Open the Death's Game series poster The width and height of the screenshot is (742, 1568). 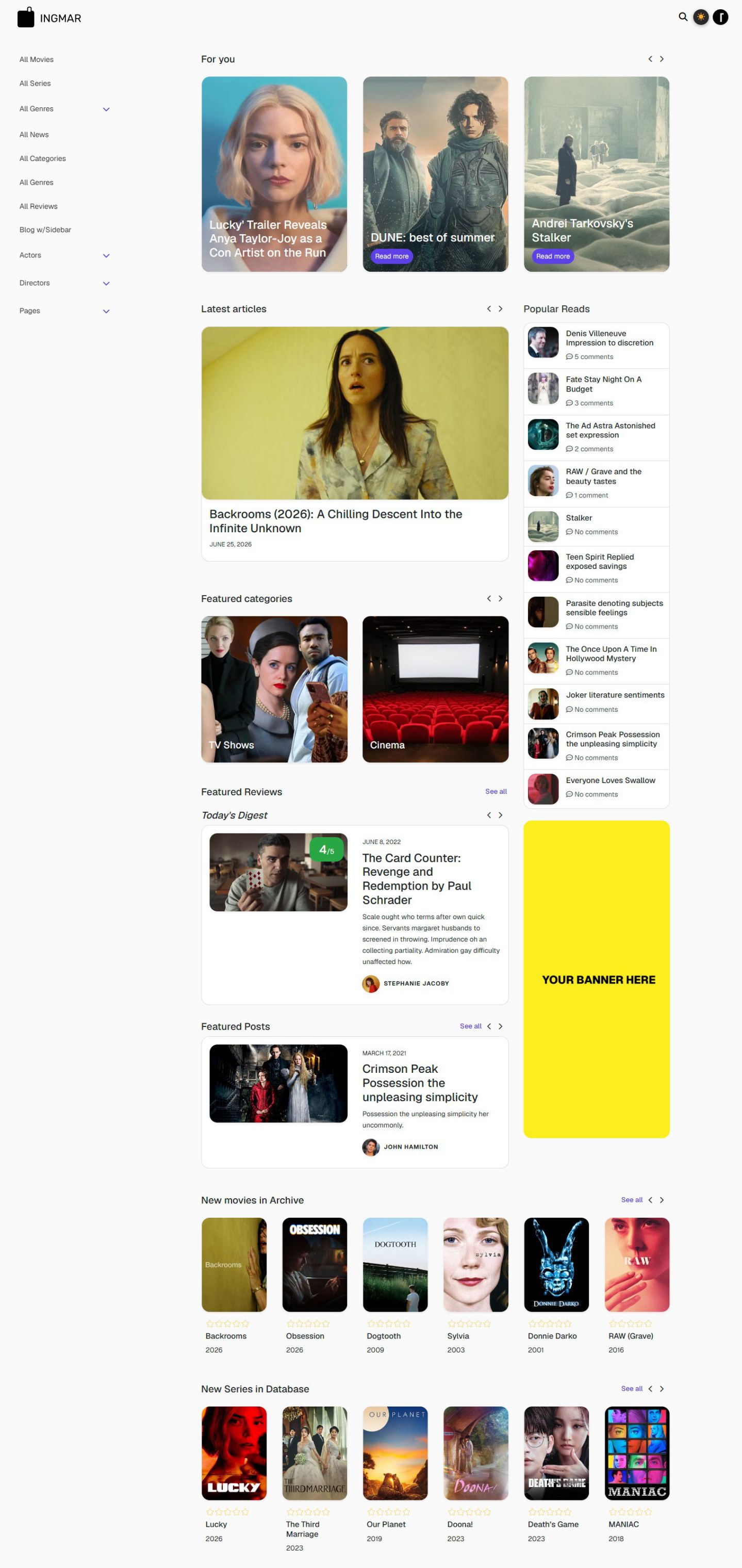tap(556, 1453)
